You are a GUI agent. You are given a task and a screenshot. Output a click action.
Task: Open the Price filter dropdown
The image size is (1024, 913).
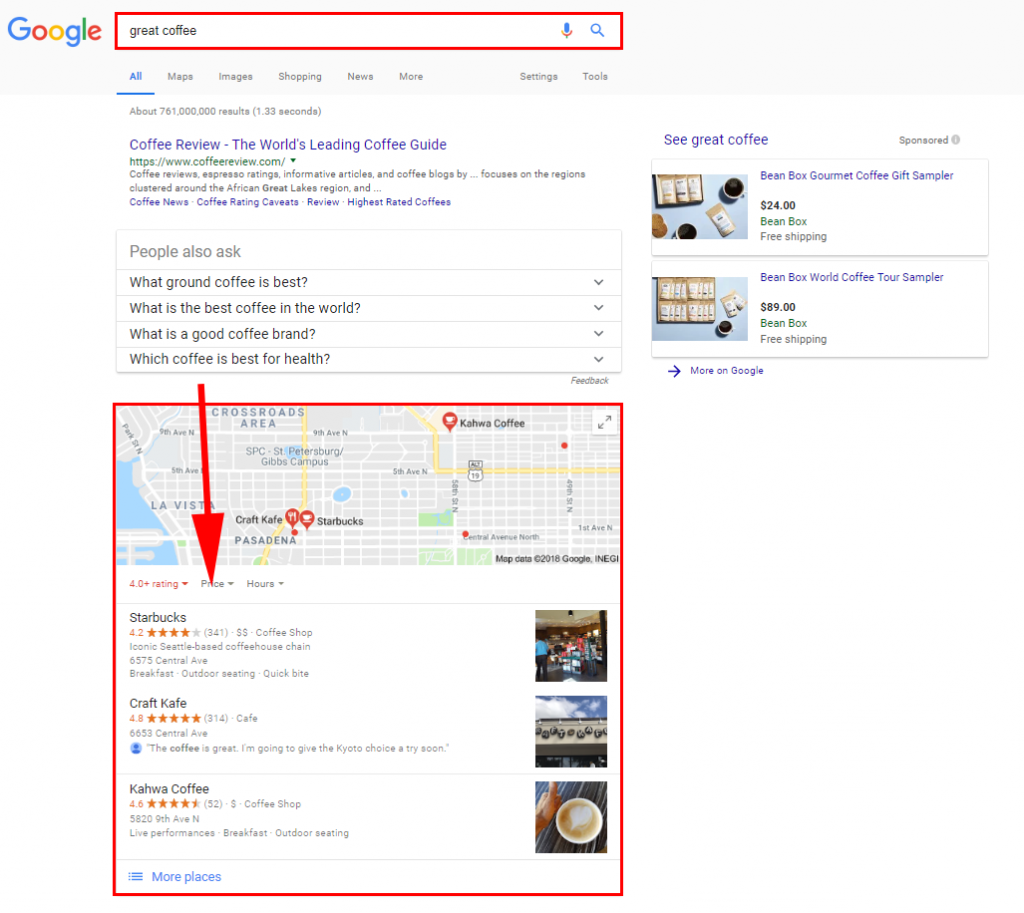tap(216, 583)
